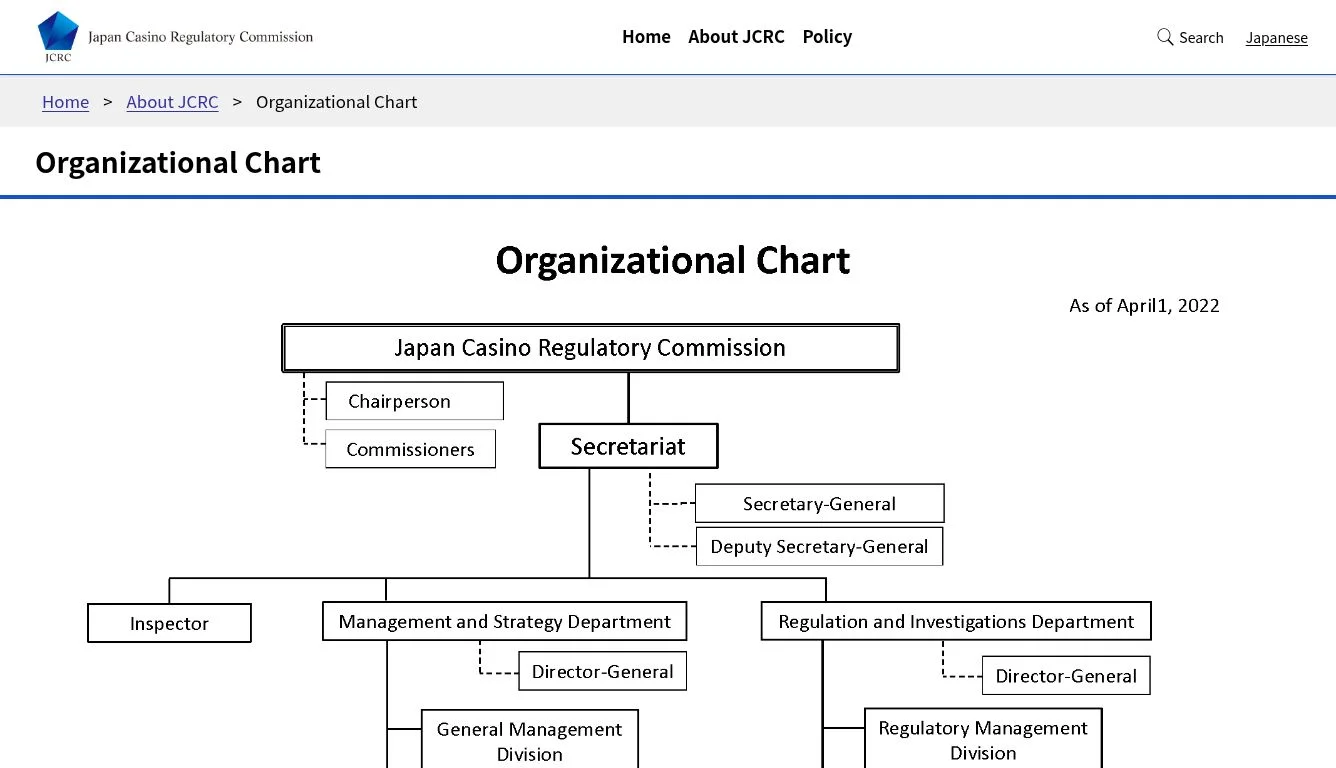Click the Chairperson box
The height and width of the screenshot is (768, 1336).
tap(414, 401)
